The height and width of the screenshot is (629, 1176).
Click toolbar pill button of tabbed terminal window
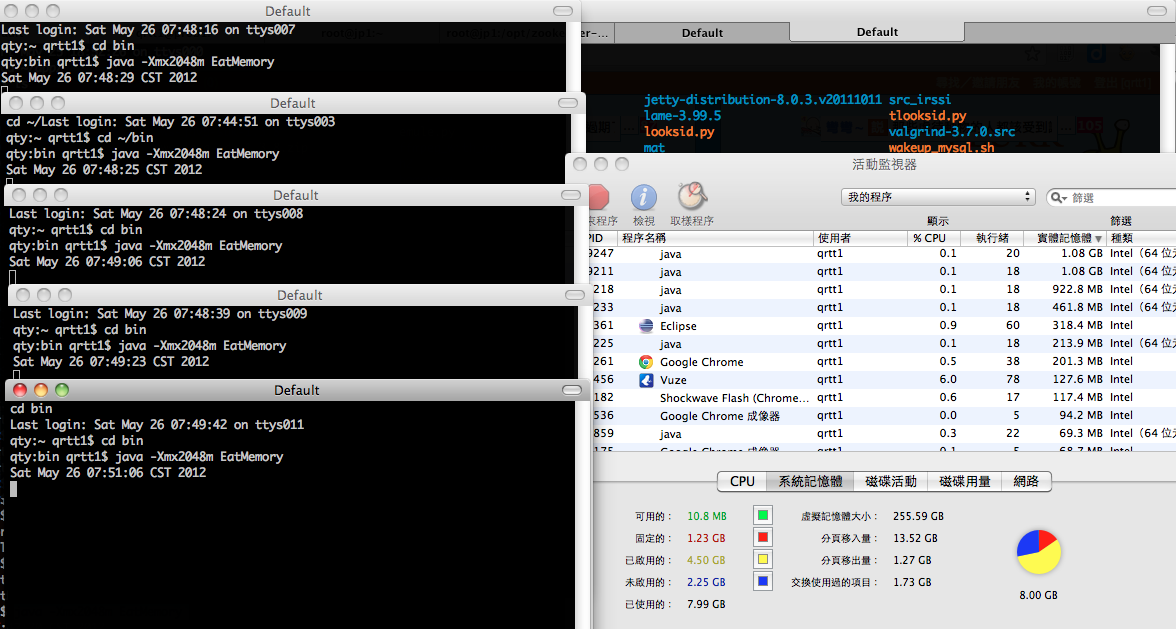1157,10
